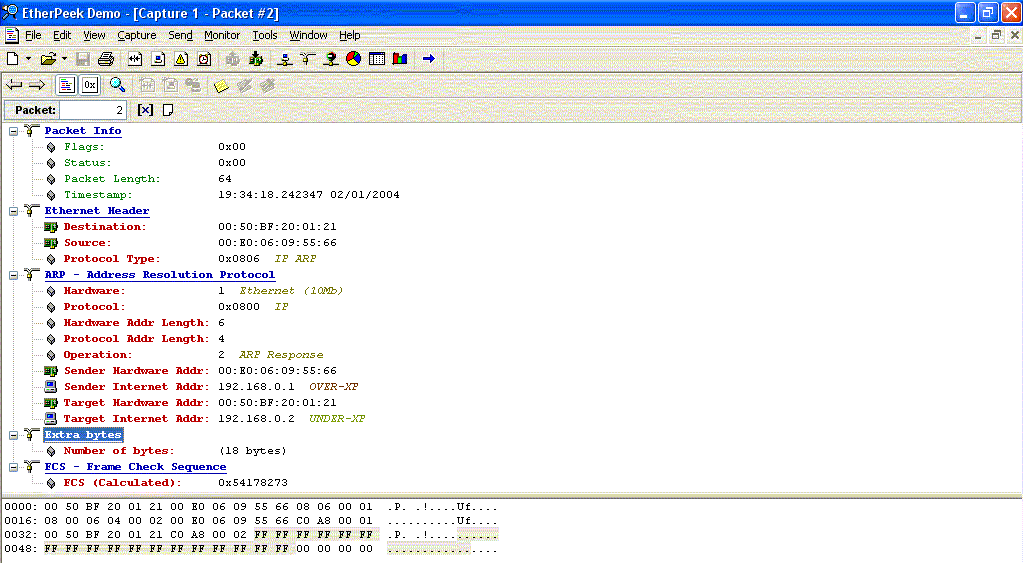Open the dropdown arrow beside New icon

[x=28, y=59]
